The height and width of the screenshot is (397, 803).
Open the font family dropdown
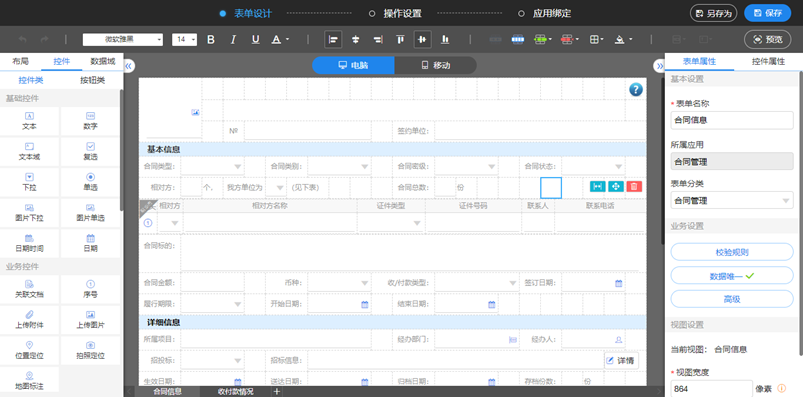click(x=123, y=39)
